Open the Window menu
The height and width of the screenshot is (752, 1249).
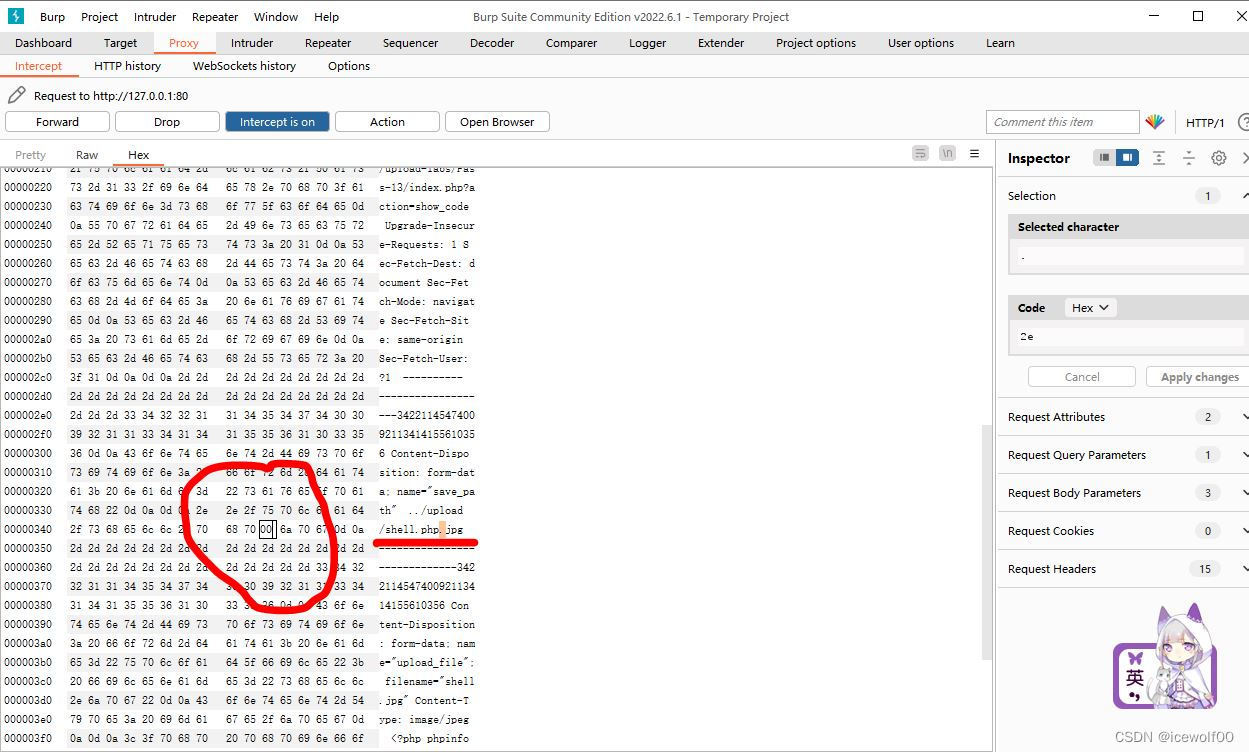[276, 17]
